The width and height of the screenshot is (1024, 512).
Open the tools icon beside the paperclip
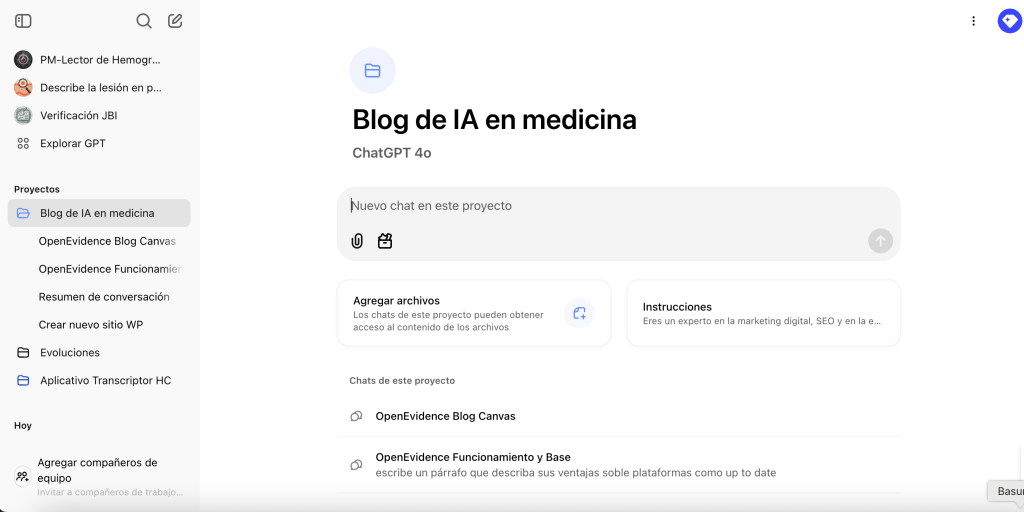[385, 241]
